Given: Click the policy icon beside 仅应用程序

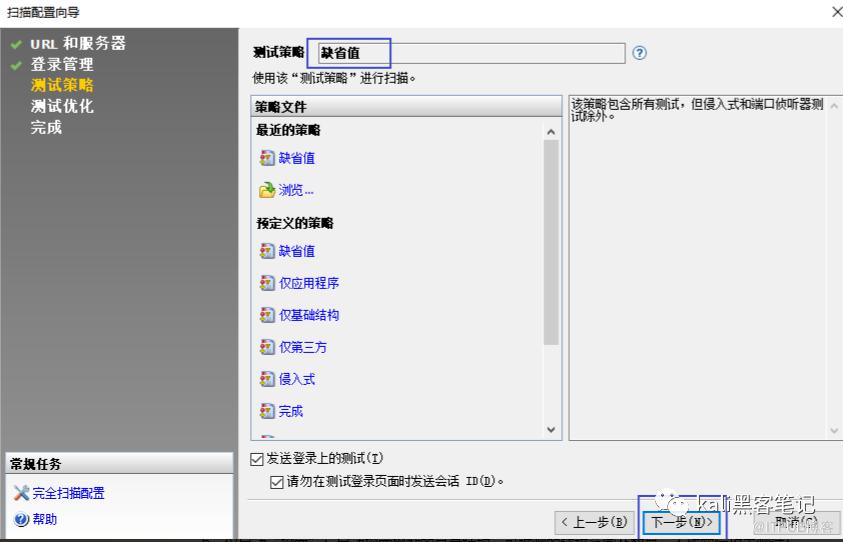Looking at the screenshot, I should click(x=267, y=283).
